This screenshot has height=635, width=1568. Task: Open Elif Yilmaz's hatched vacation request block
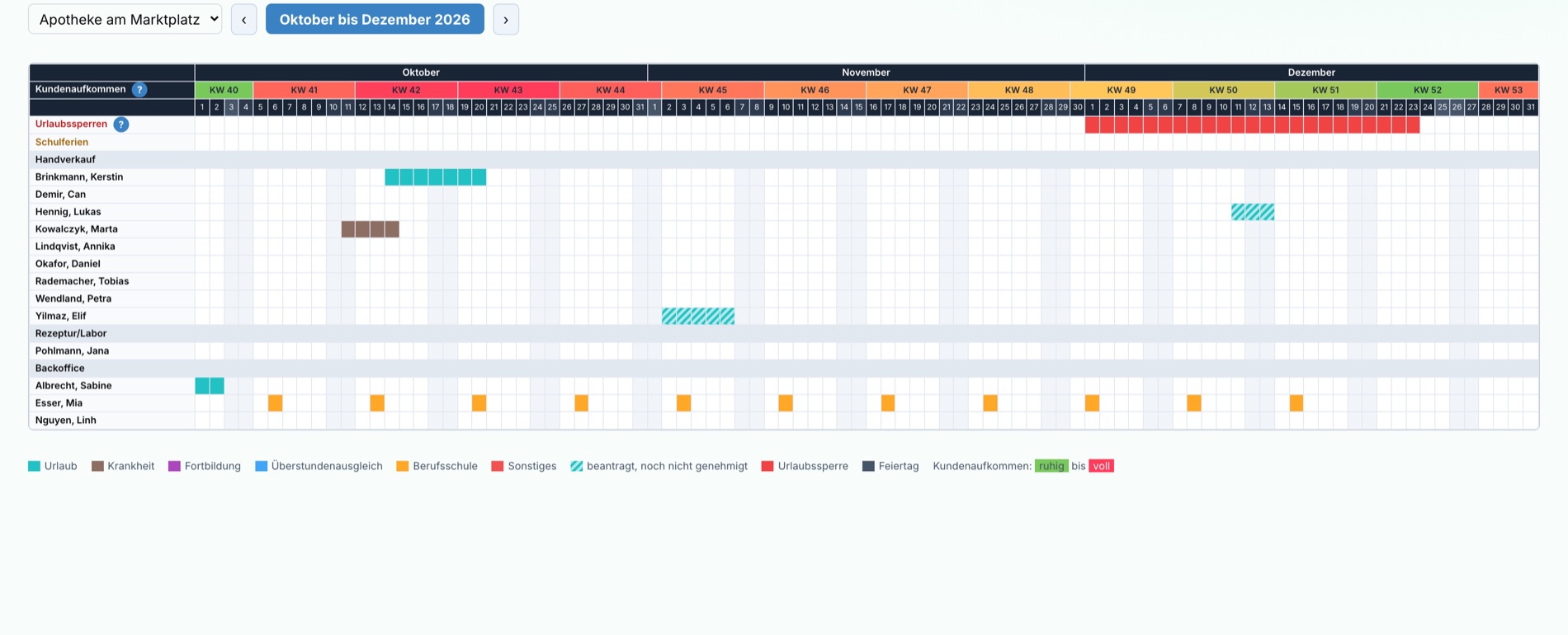pyautogui.click(x=698, y=316)
